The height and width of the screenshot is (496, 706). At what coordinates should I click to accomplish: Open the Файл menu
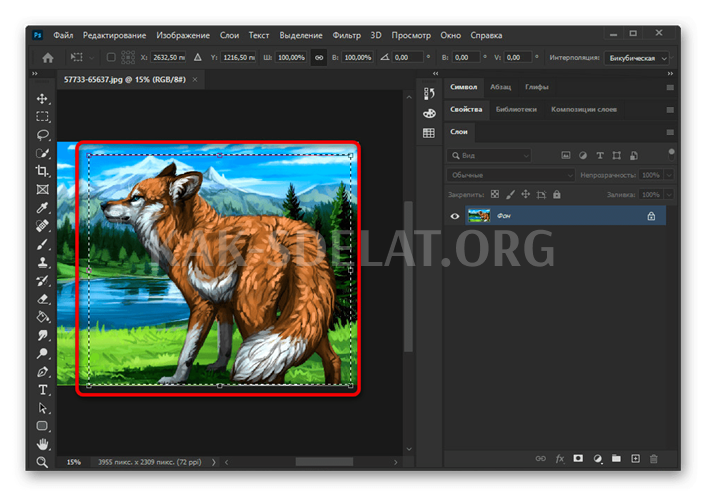click(x=63, y=35)
